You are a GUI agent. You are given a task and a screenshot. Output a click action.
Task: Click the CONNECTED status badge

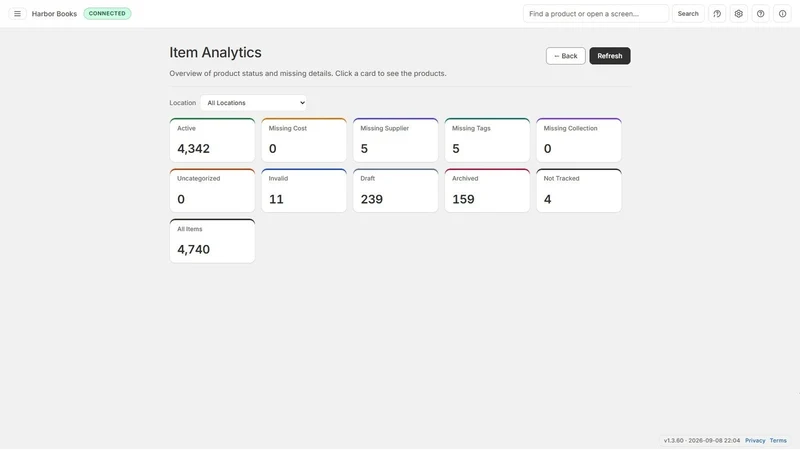tap(107, 13)
